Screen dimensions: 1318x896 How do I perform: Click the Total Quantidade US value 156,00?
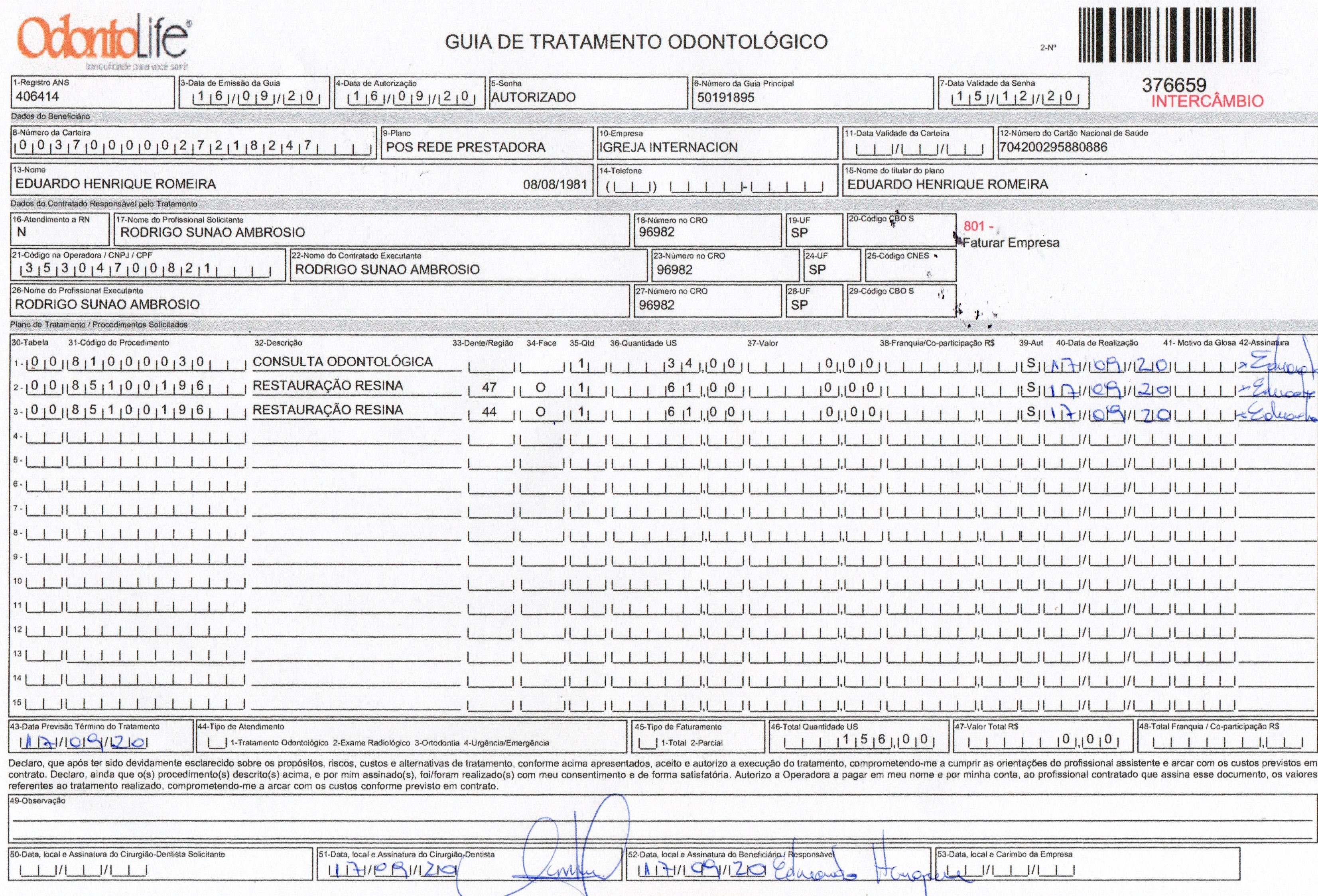pyautogui.click(x=885, y=739)
